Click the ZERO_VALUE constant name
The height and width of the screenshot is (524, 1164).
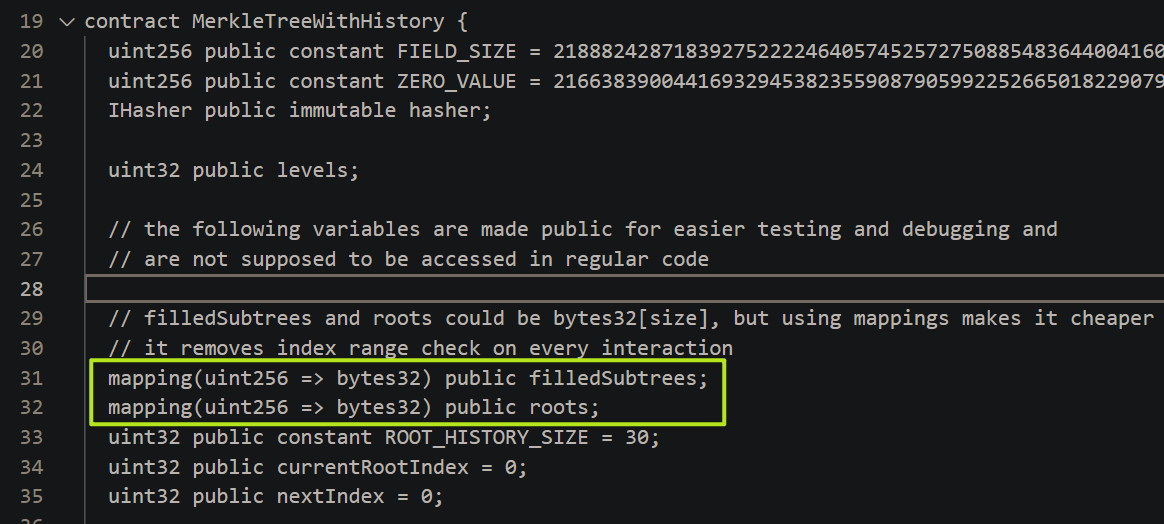point(457,81)
